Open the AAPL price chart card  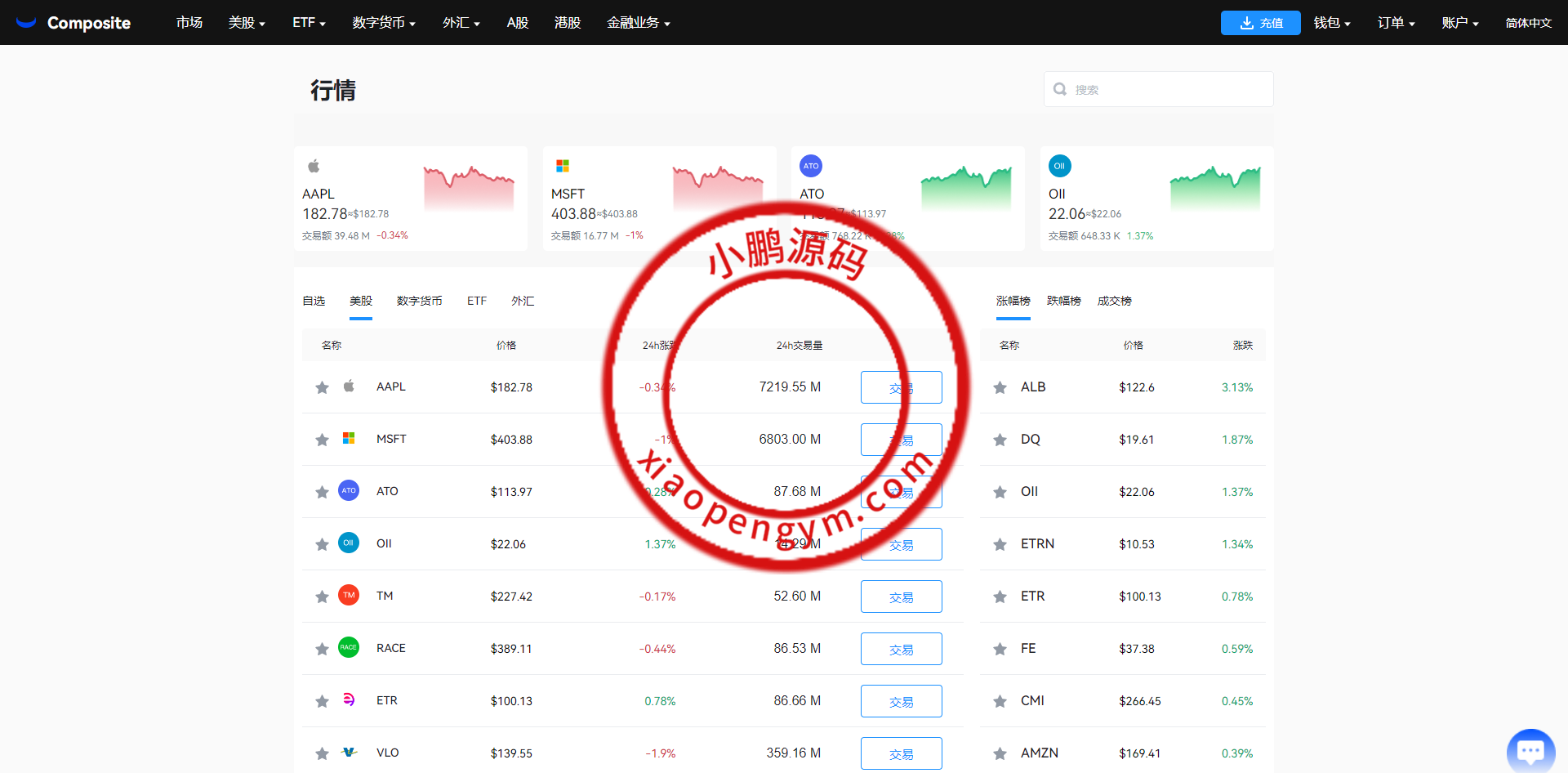click(411, 199)
